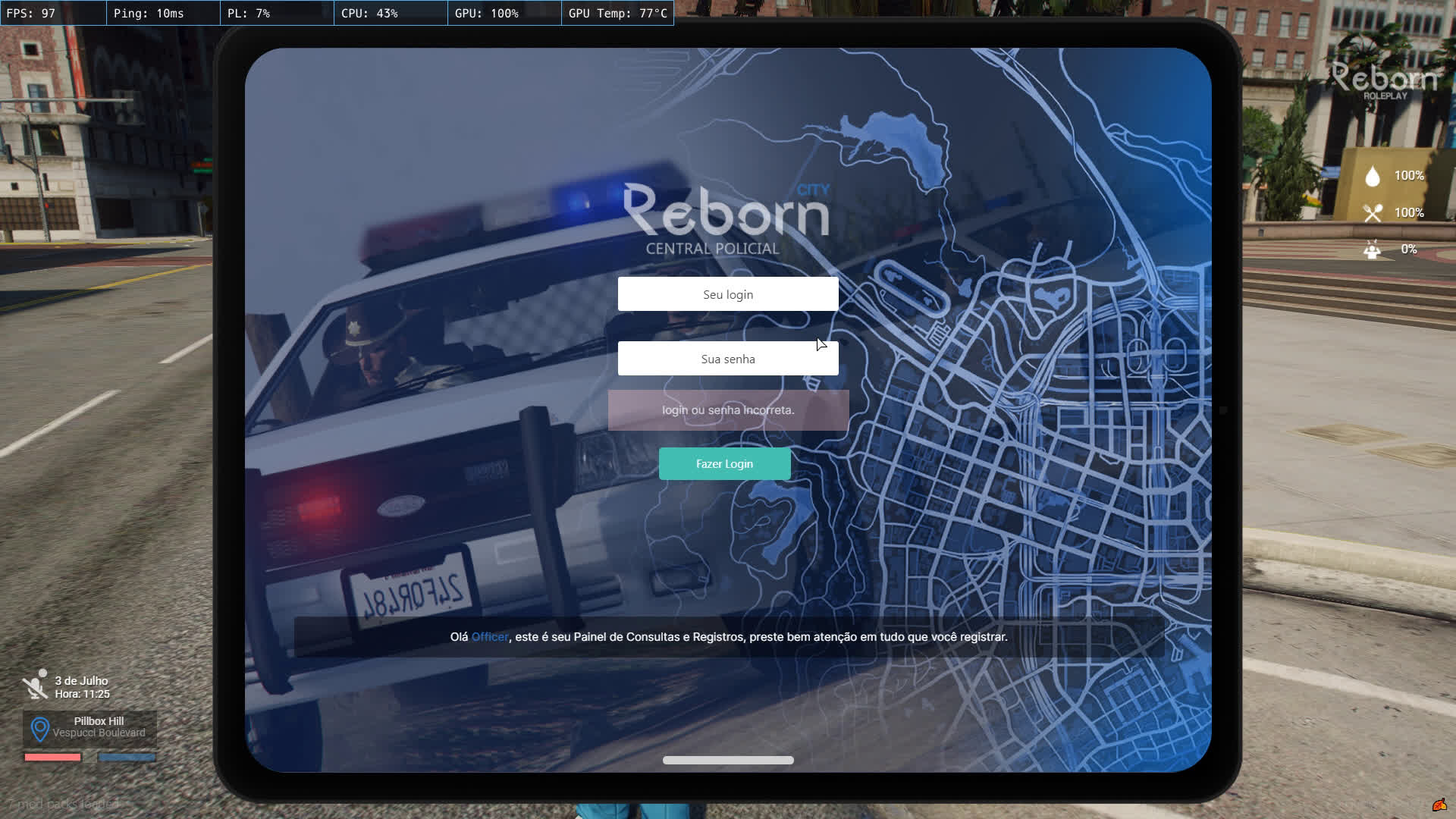Click the 'login ou senha incorreta' error banner
The image size is (1456, 819).
click(x=728, y=410)
